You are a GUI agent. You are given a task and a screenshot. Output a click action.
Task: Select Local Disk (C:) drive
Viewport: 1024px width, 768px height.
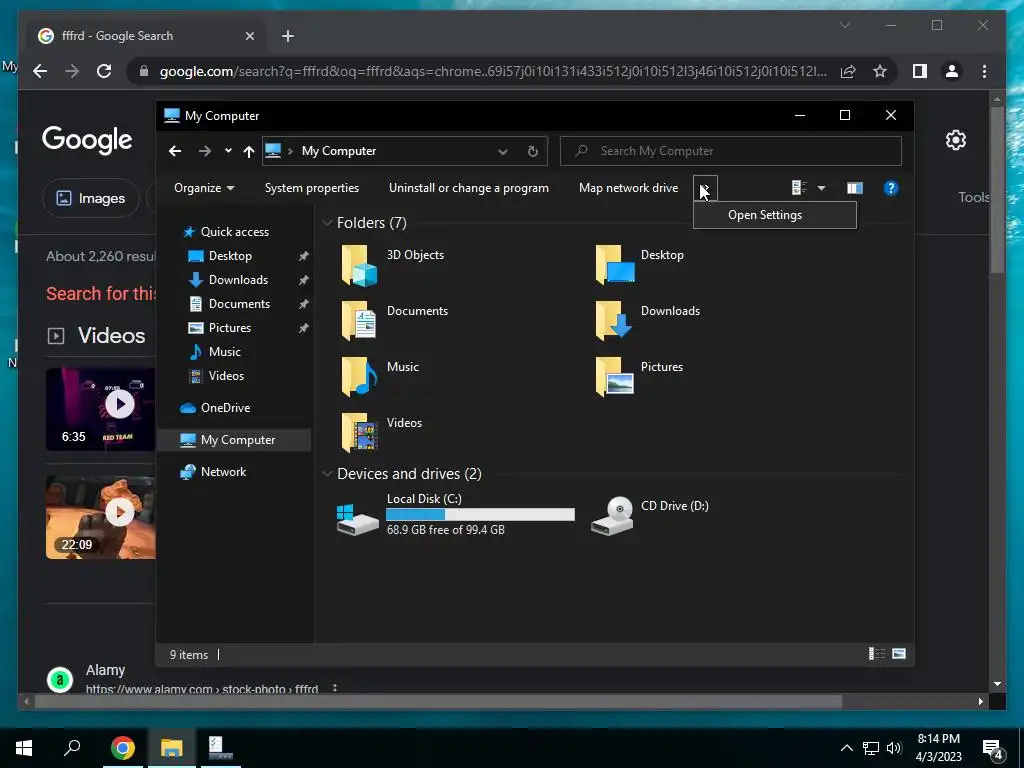coord(455,514)
